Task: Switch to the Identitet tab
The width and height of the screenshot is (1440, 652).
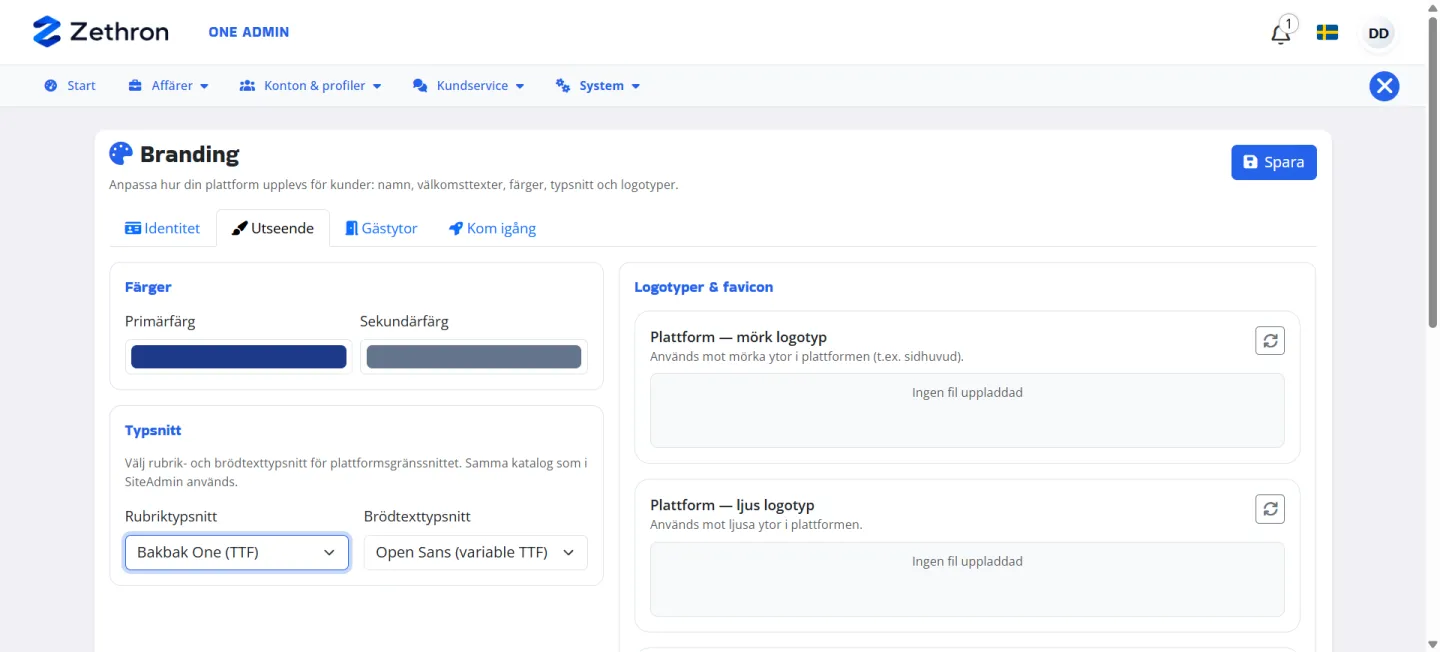Action: click(162, 228)
